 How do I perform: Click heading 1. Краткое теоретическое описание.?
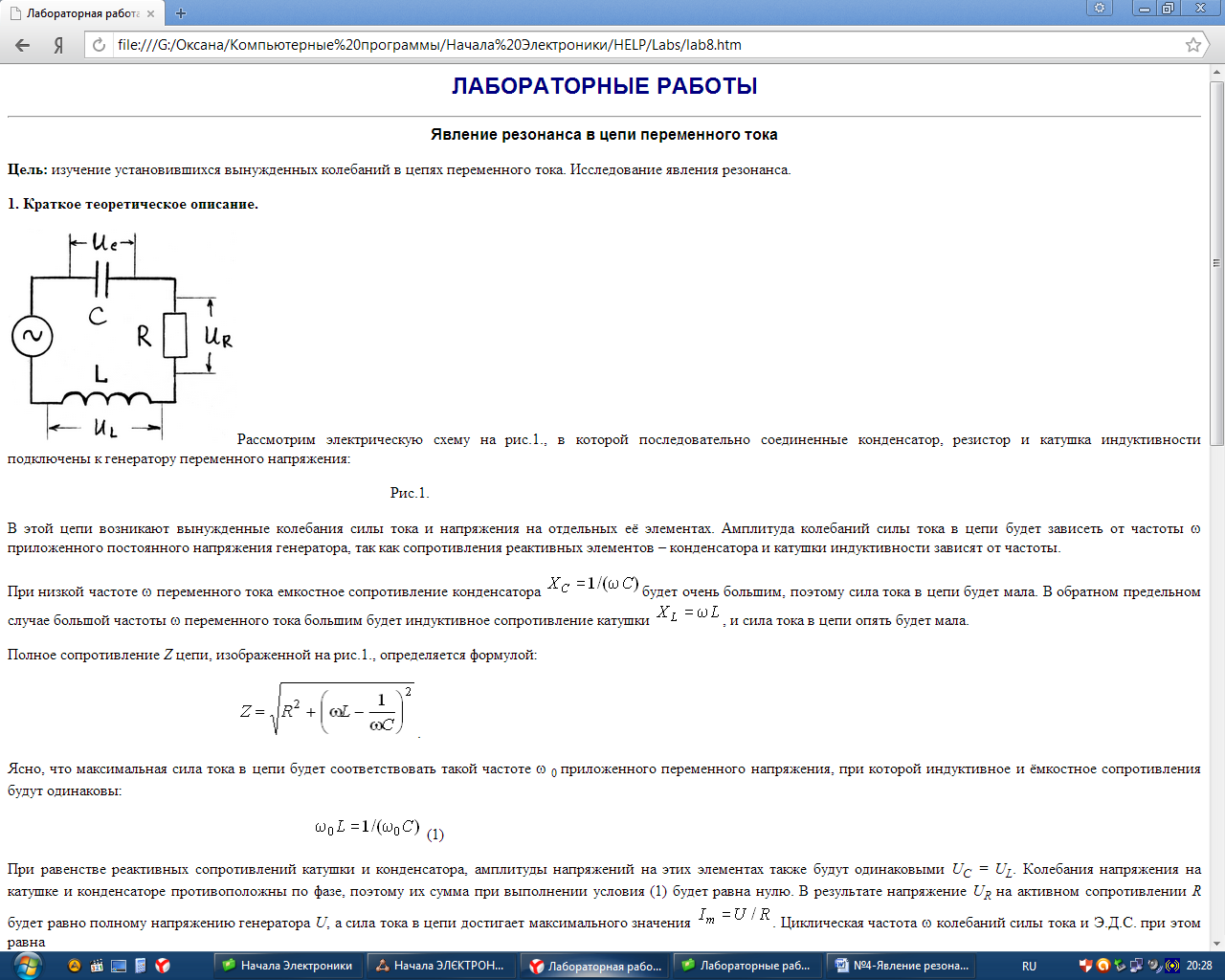click(x=133, y=204)
